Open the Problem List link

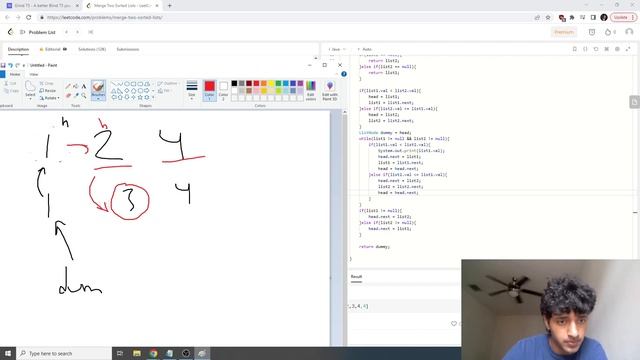pyautogui.click(x=42, y=32)
